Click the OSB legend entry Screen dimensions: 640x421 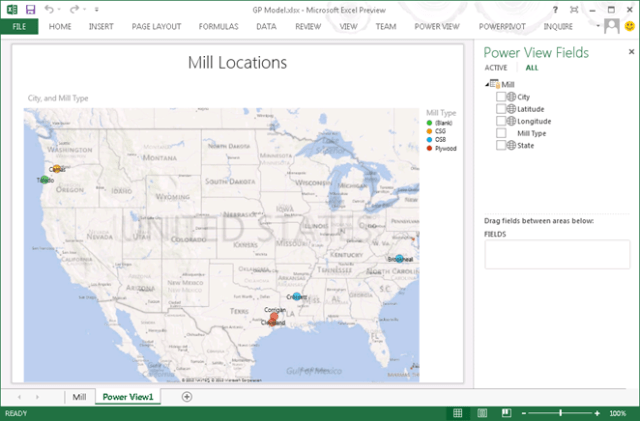tap(436, 140)
